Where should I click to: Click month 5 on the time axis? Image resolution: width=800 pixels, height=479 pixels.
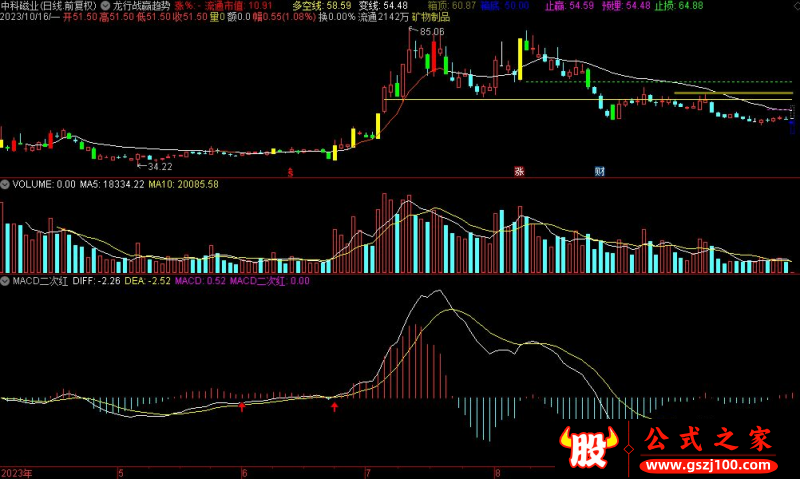point(121,473)
